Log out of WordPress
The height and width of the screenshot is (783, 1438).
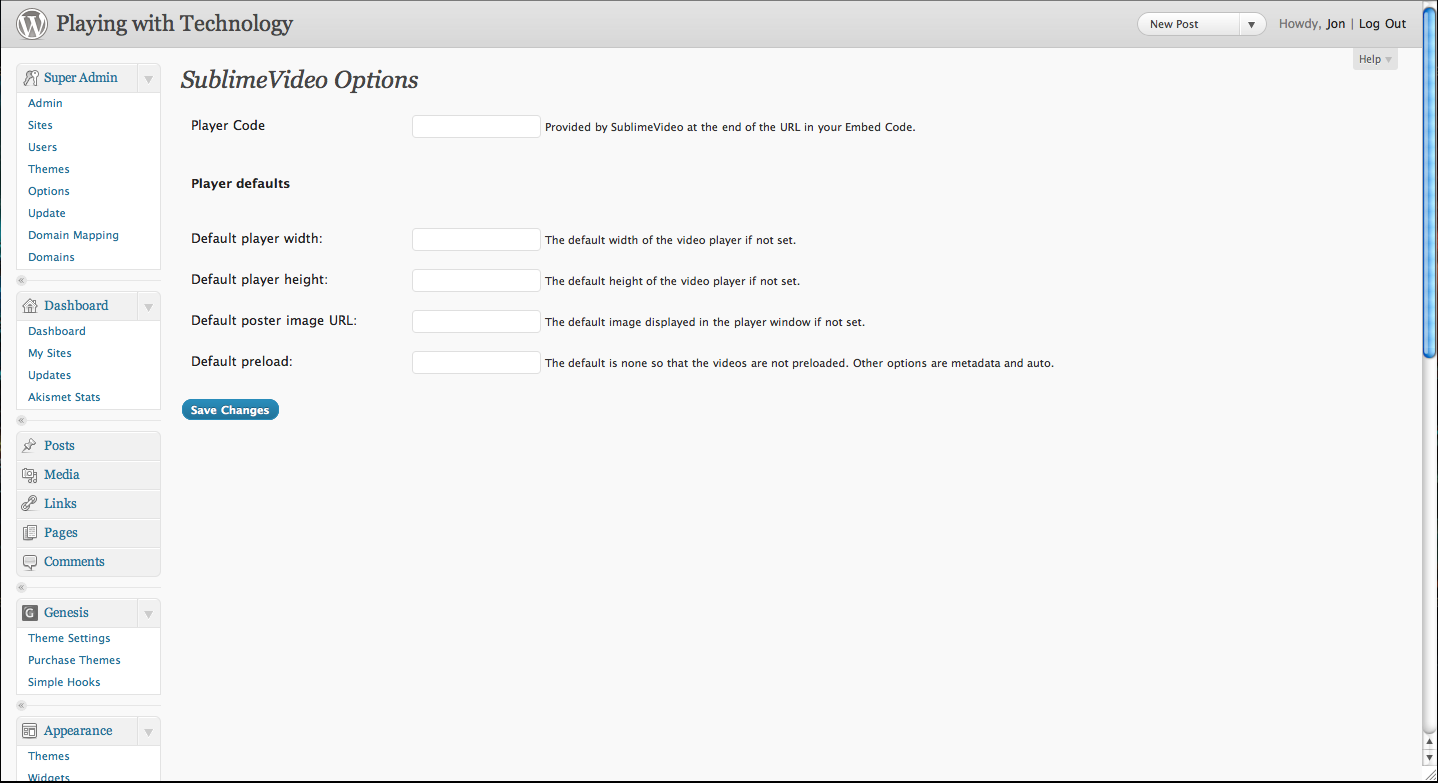coord(1382,24)
